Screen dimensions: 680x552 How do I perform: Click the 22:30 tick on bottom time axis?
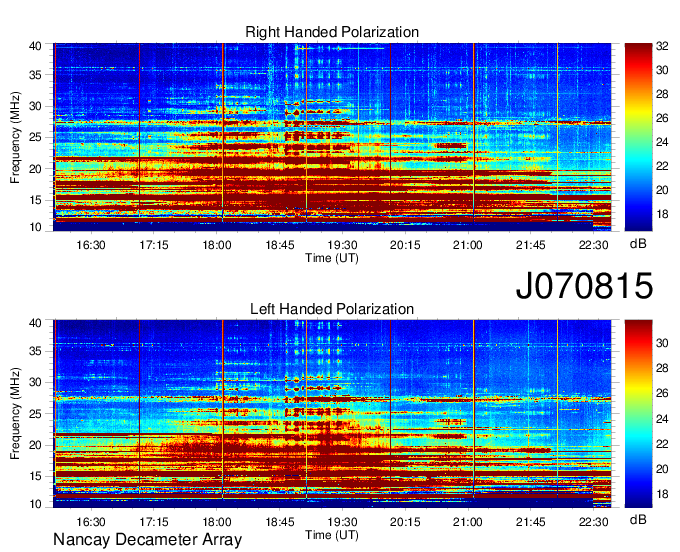click(x=593, y=522)
